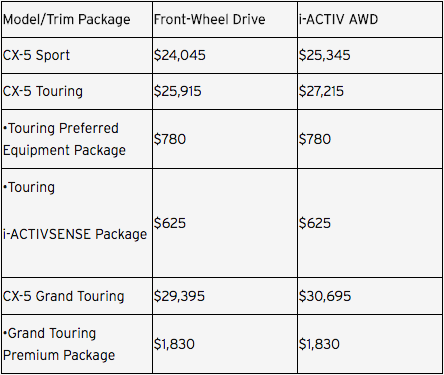This screenshot has width=444, height=375.
Task: Select the Touring i-ACTIVSENSE Package cell
Action: (x=77, y=223)
